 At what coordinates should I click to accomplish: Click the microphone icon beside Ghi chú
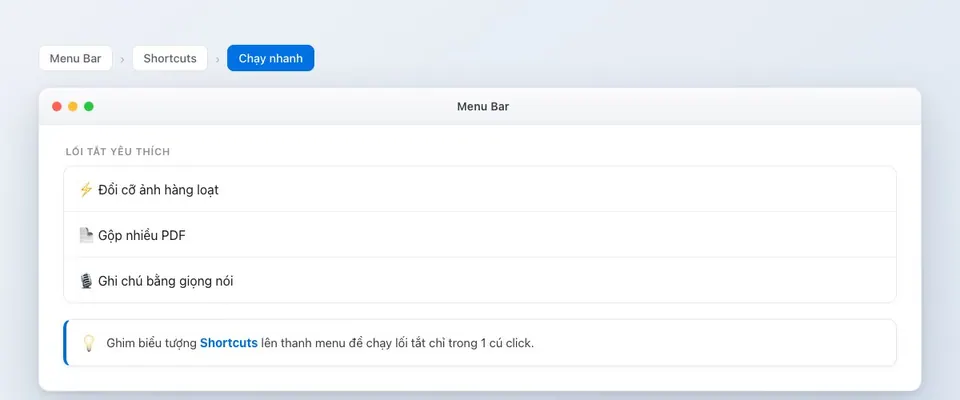(86, 281)
